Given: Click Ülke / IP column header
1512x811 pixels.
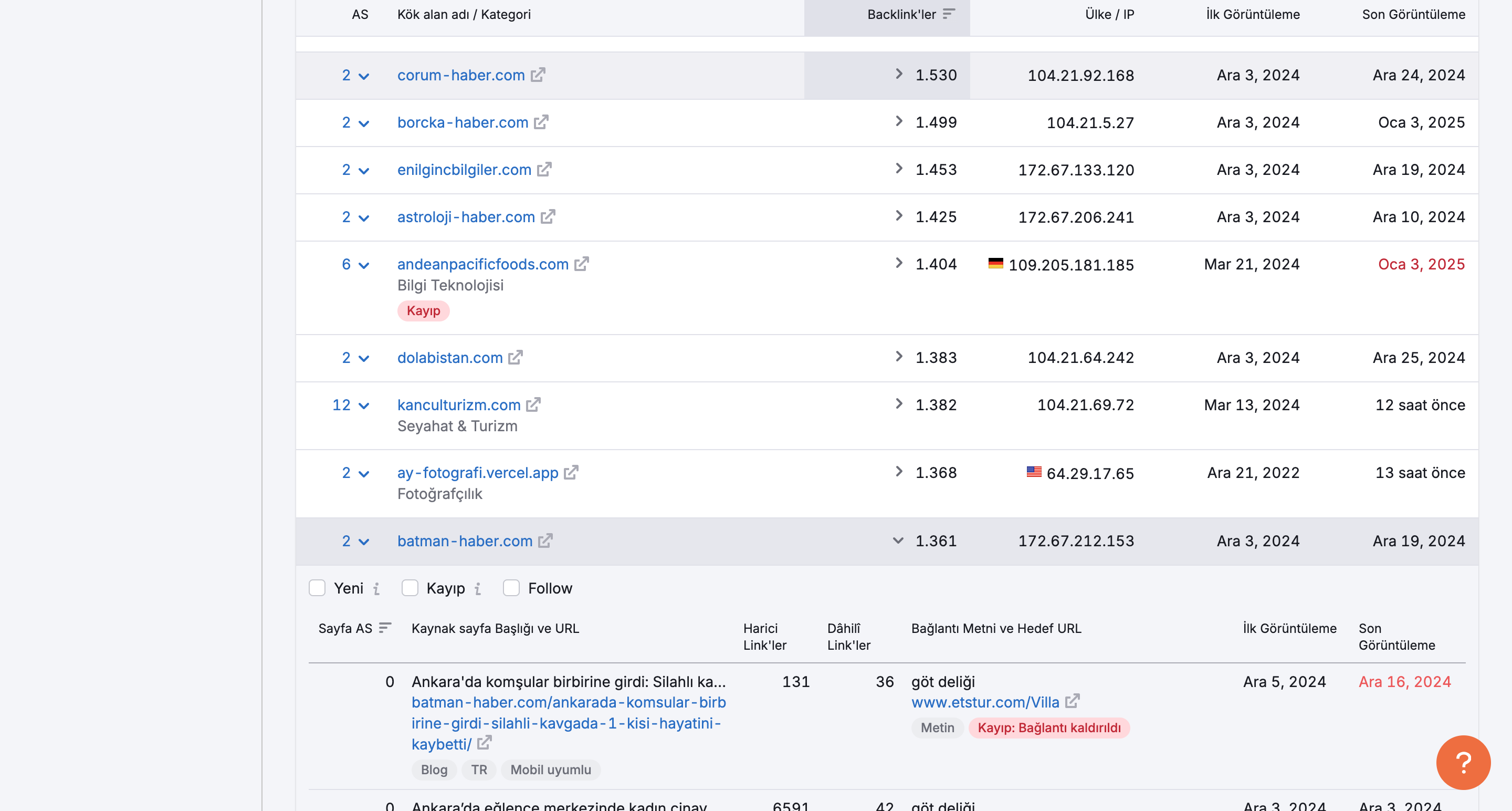Looking at the screenshot, I should click(1109, 14).
